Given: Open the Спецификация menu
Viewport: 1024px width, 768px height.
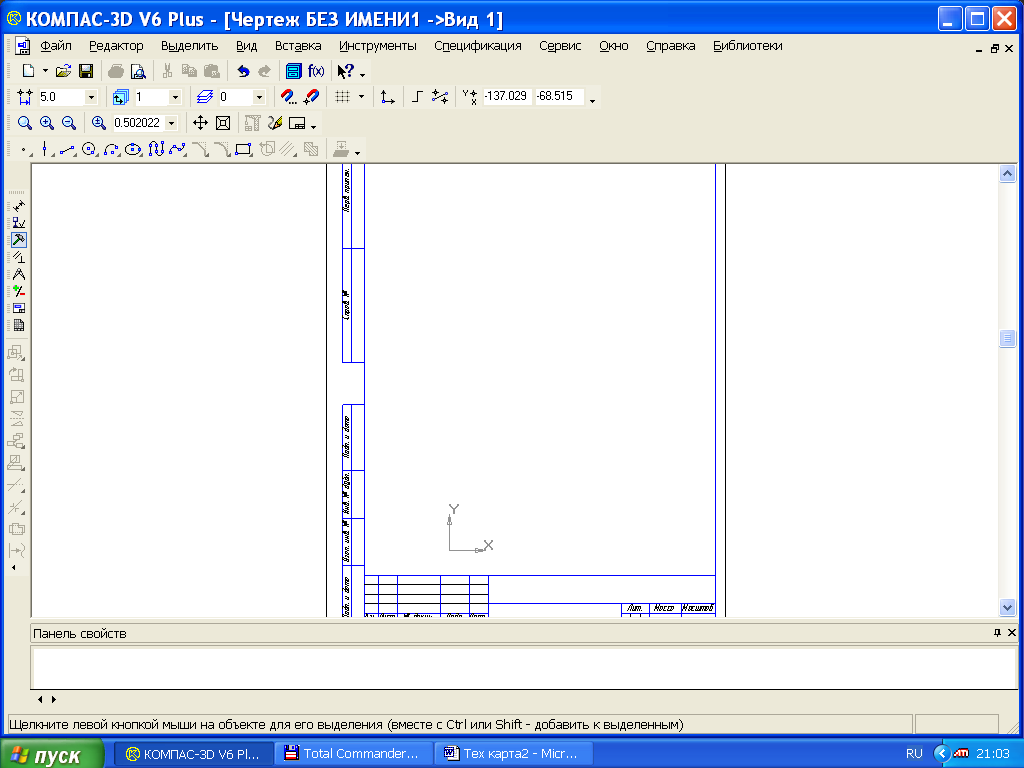Looking at the screenshot, I should [x=477, y=46].
